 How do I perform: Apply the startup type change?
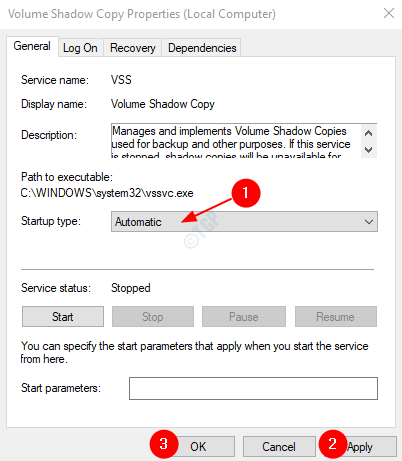point(360,447)
